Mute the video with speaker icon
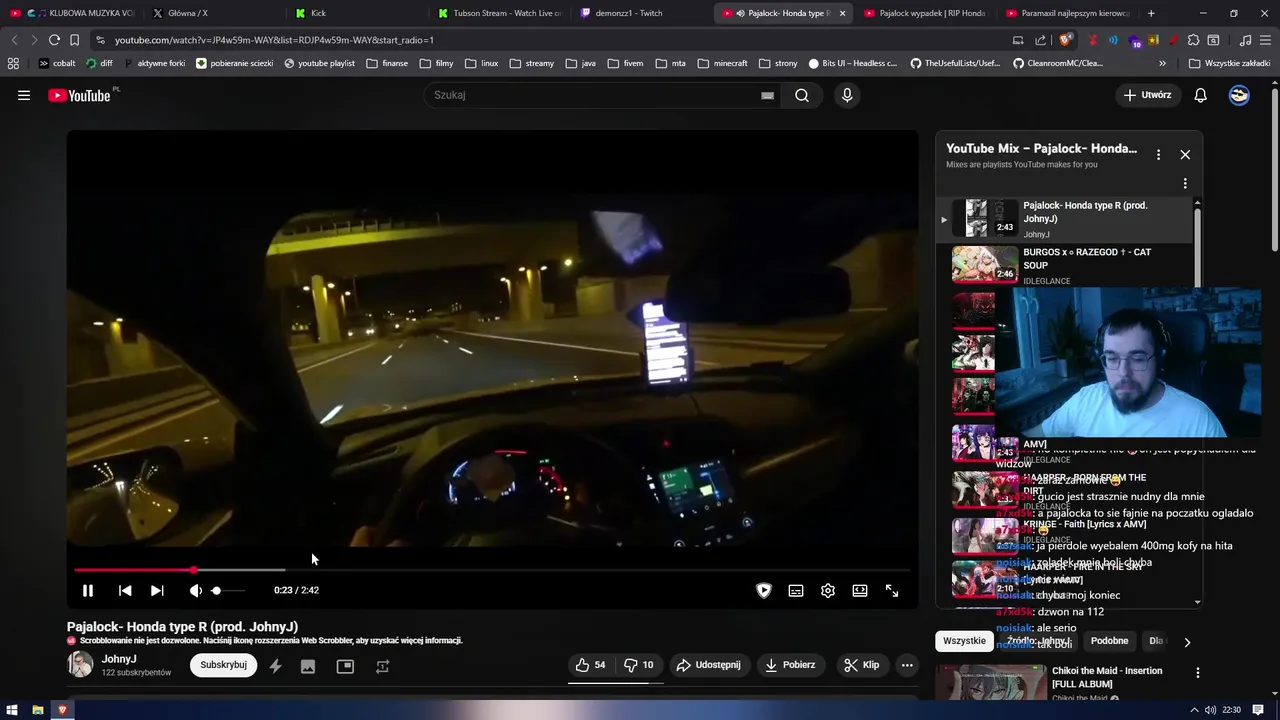The image size is (1280, 720). pos(195,591)
